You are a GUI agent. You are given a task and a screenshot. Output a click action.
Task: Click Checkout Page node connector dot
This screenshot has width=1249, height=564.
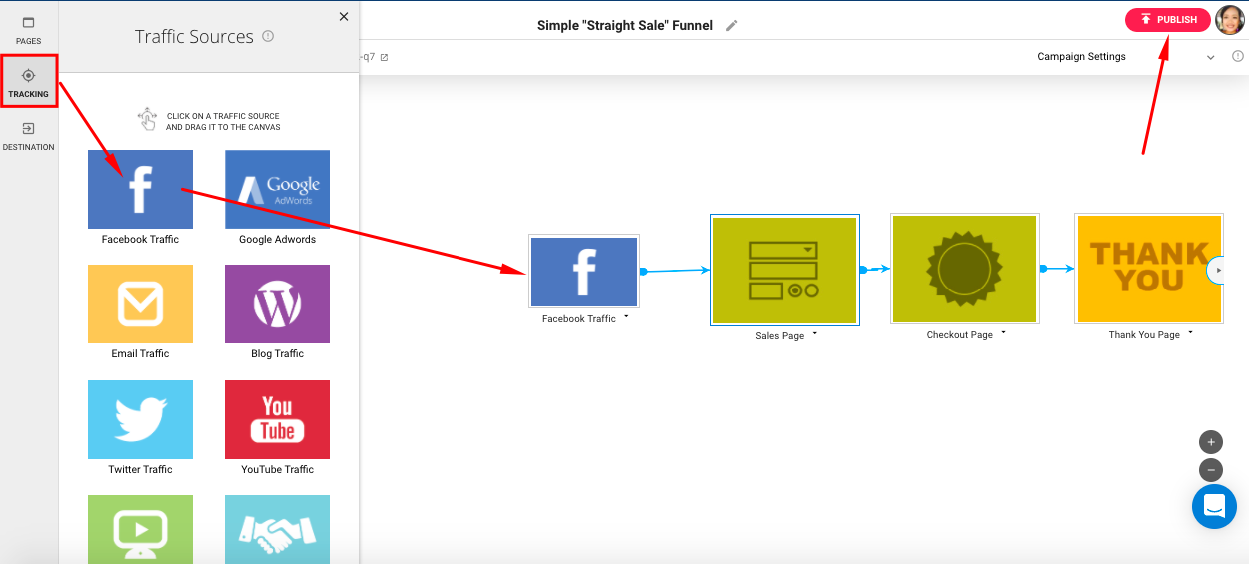click(x=1043, y=268)
